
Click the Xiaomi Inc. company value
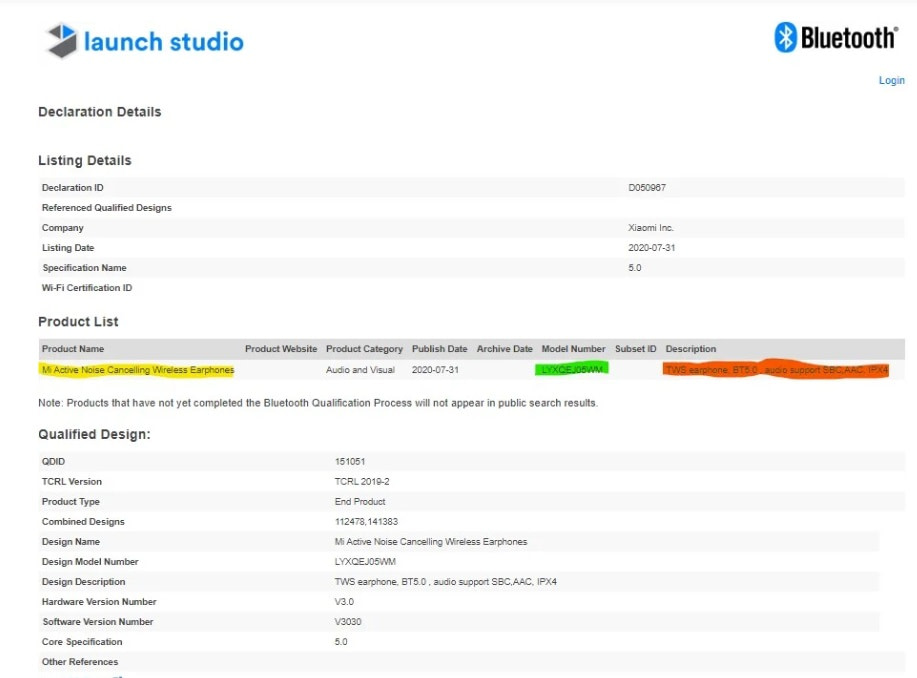point(651,228)
